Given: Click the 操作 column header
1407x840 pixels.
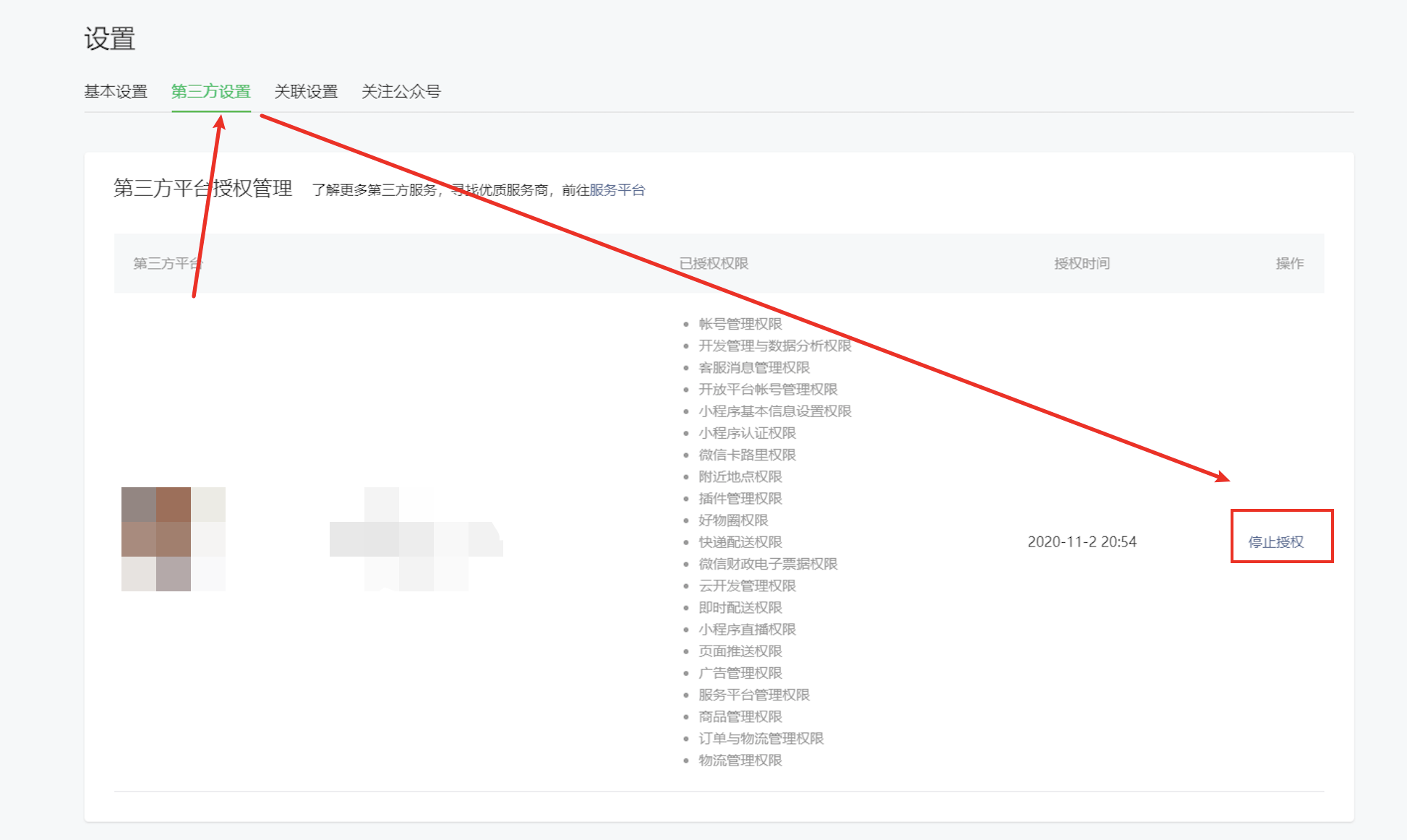Looking at the screenshot, I should (x=1289, y=264).
